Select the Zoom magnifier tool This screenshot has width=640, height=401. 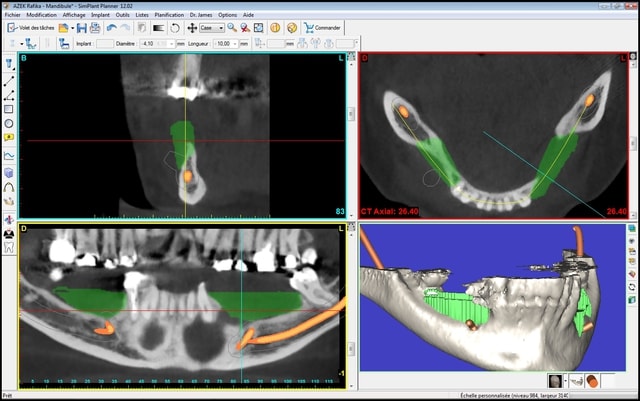232,28
